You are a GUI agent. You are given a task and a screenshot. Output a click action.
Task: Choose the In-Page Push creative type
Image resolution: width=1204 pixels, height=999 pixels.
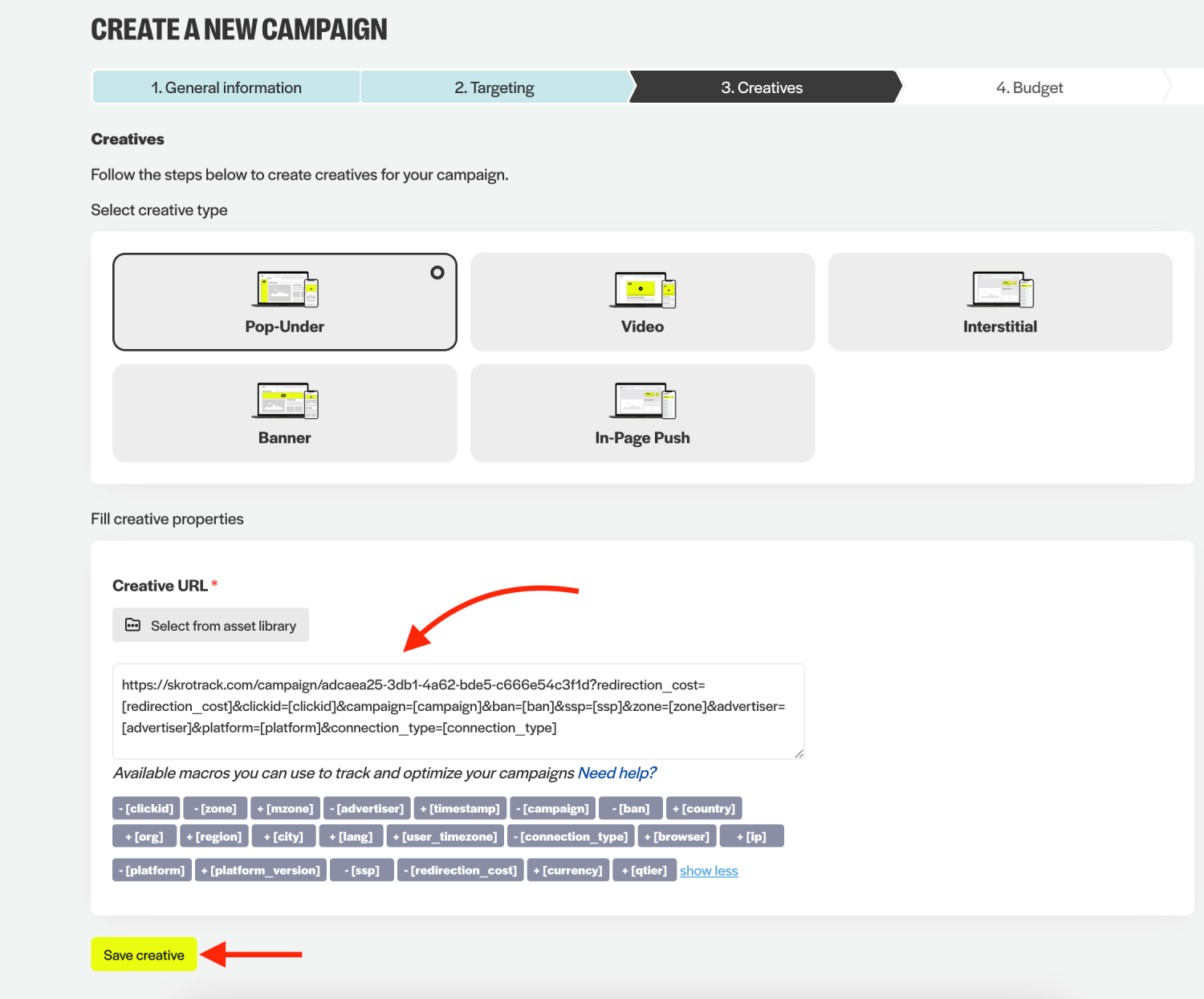pyautogui.click(x=642, y=413)
